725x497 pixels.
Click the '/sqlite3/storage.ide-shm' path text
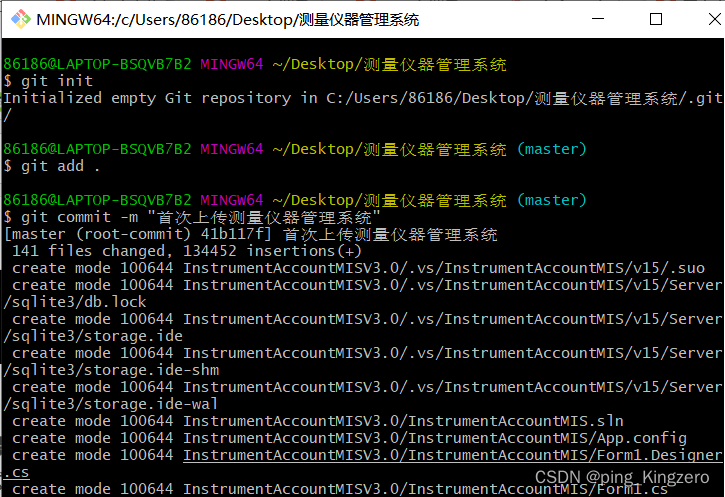[x=111, y=370]
